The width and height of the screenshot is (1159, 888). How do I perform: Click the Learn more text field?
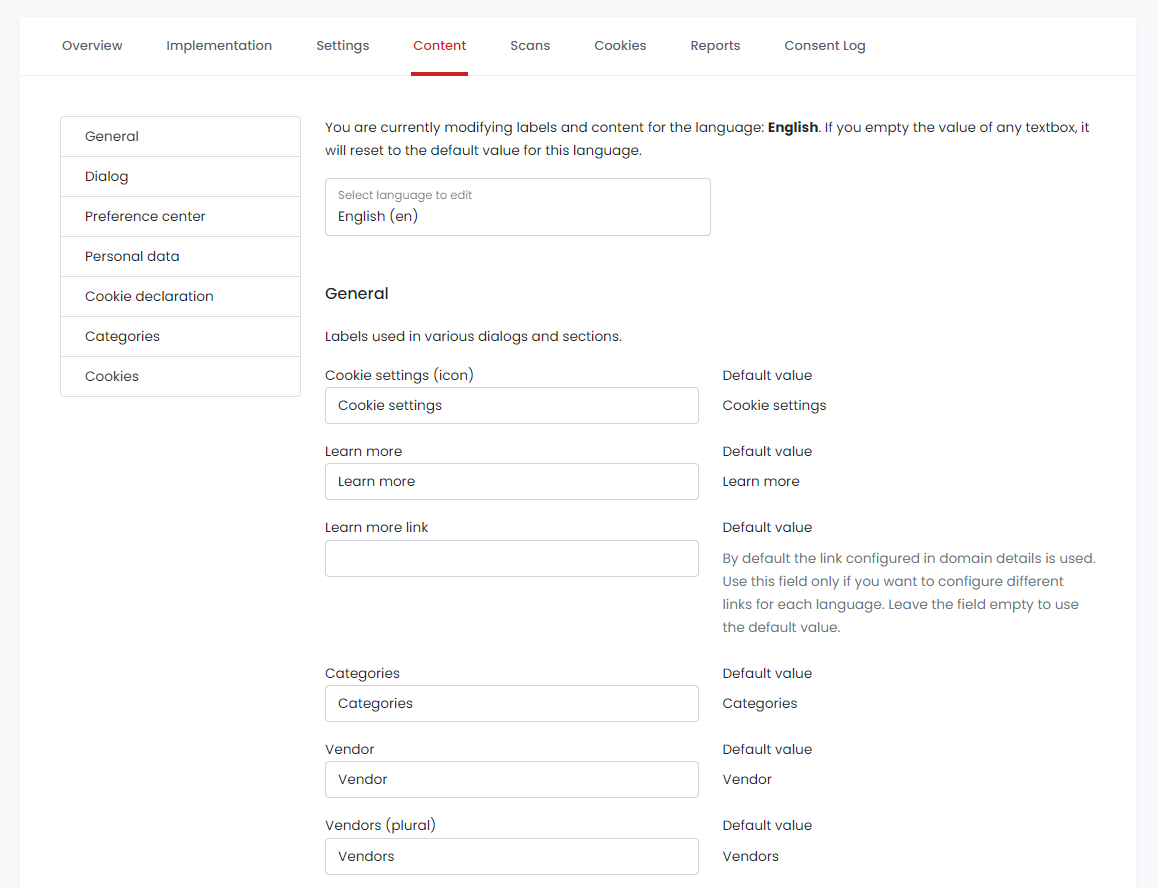(511, 481)
